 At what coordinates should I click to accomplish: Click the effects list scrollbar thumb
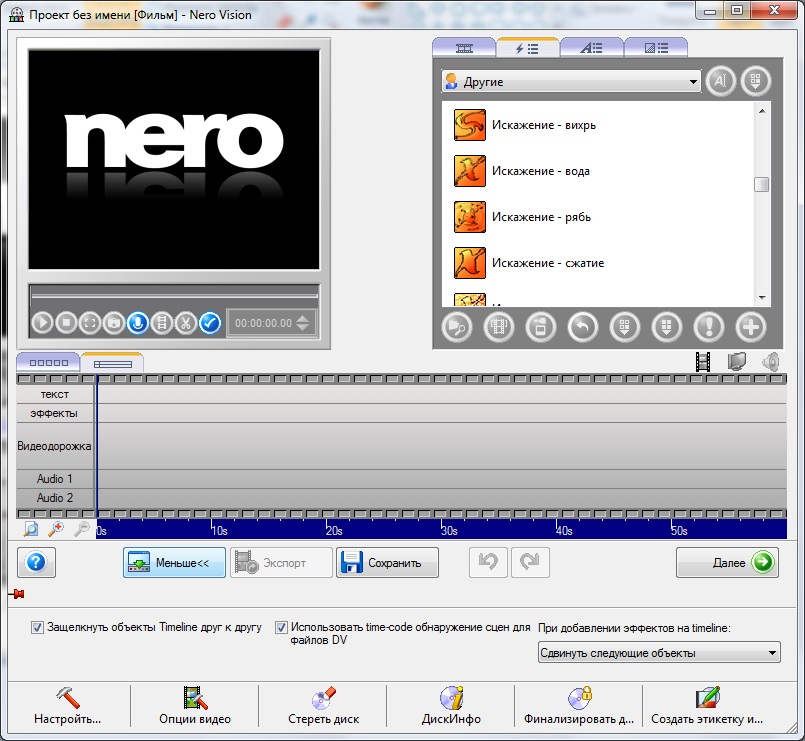click(762, 184)
